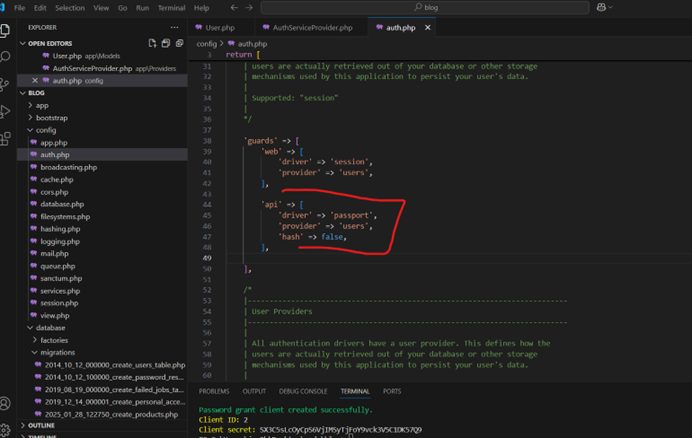
Task: Open the Extensions view
Action: click(x=6, y=138)
